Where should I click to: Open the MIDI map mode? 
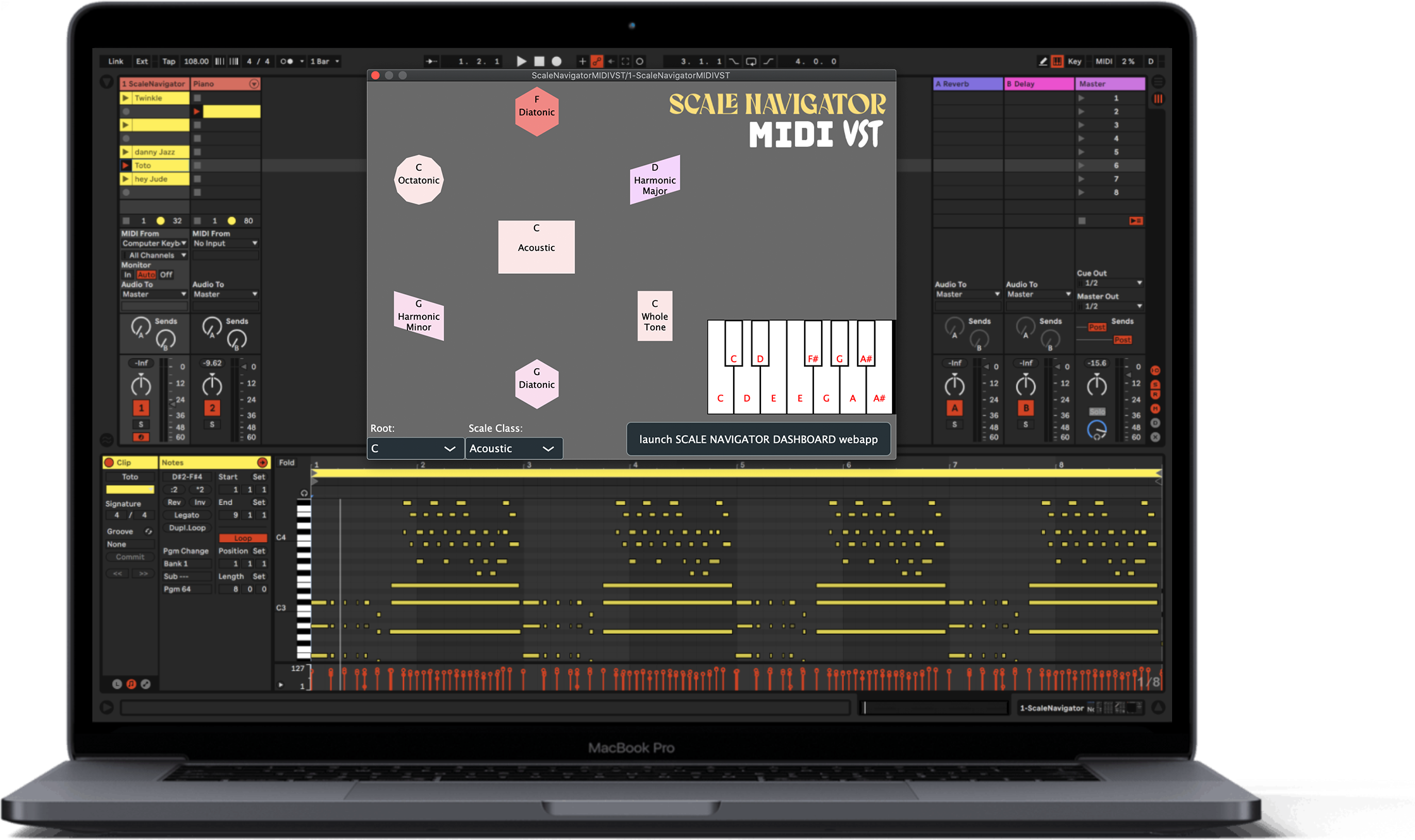click(x=1104, y=61)
